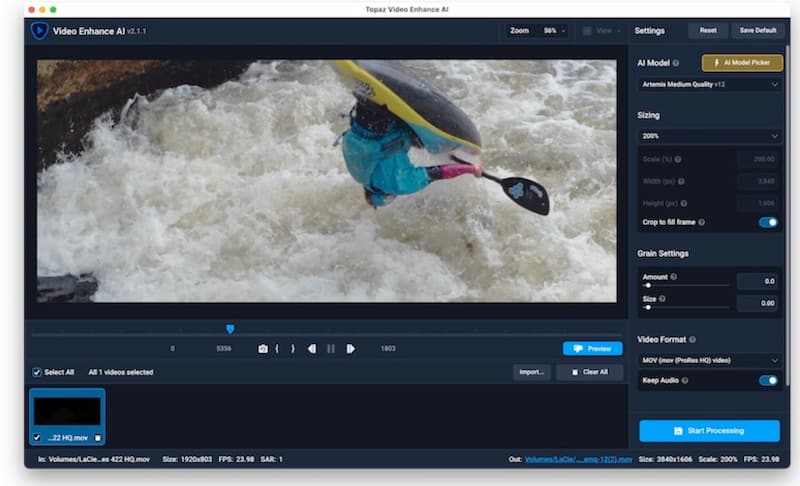Click the delete icon on the video thumbnail
This screenshot has width=800, height=486.
point(98,437)
